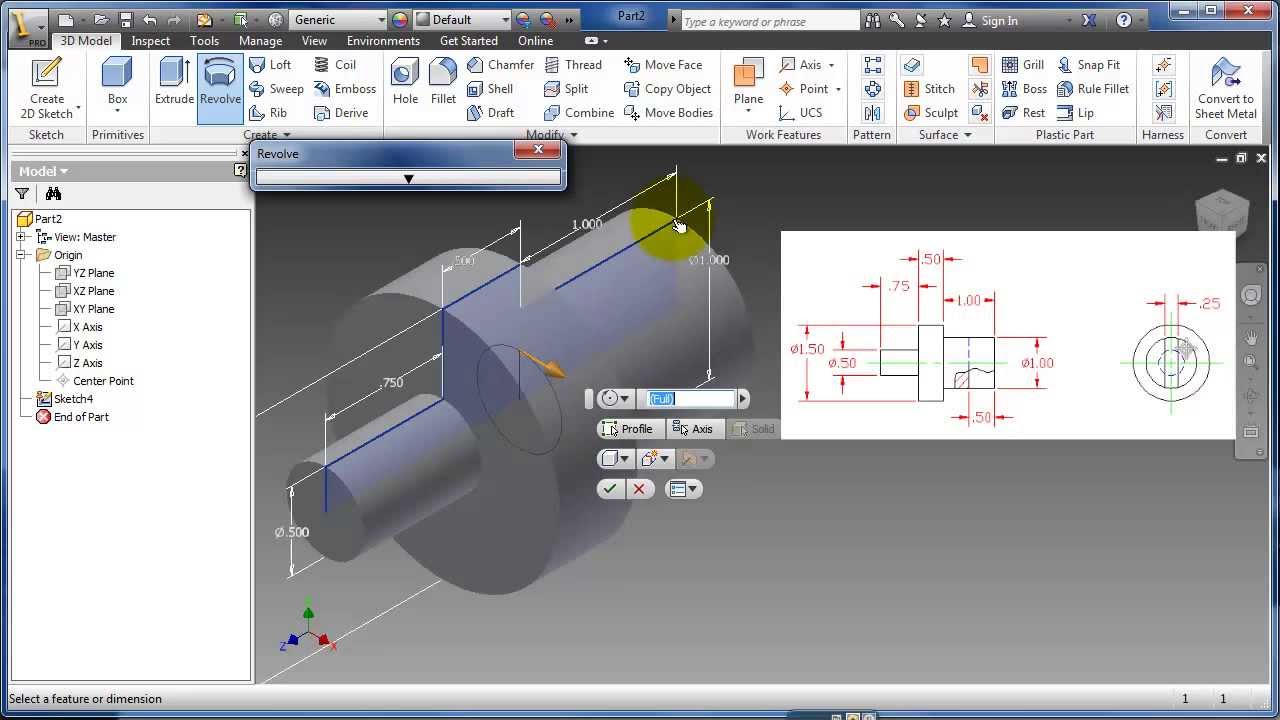The width and height of the screenshot is (1280, 720).
Task: Collapse the Origin folder
Action: [21, 255]
